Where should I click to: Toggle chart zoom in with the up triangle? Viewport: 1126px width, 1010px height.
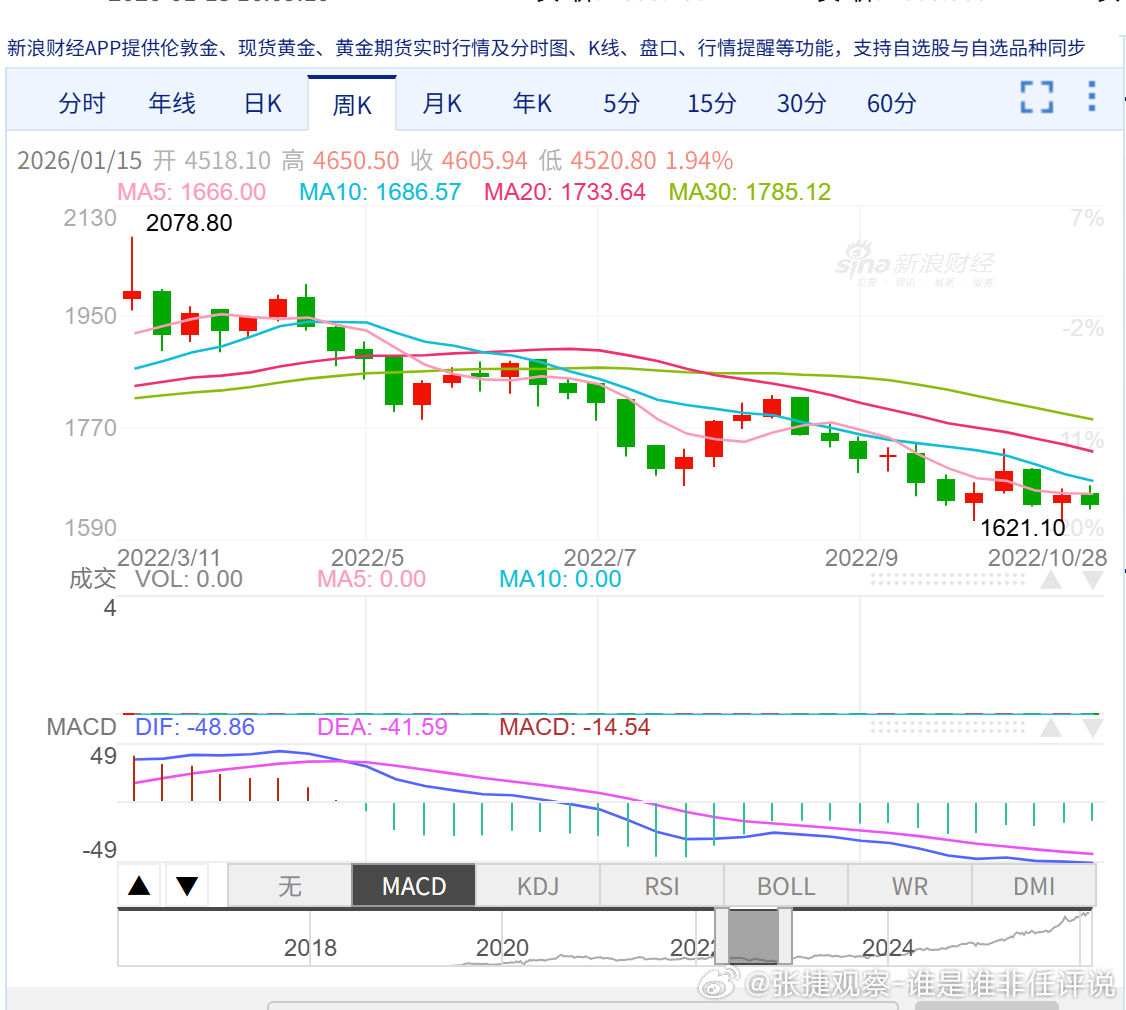point(140,885)
